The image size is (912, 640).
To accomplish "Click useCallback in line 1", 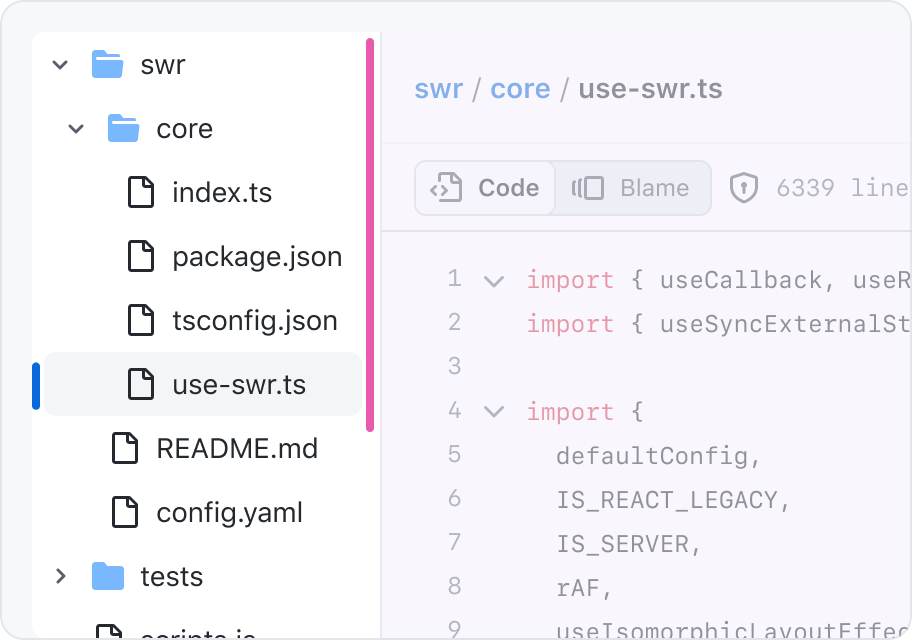I will click(x=741, y=280).
